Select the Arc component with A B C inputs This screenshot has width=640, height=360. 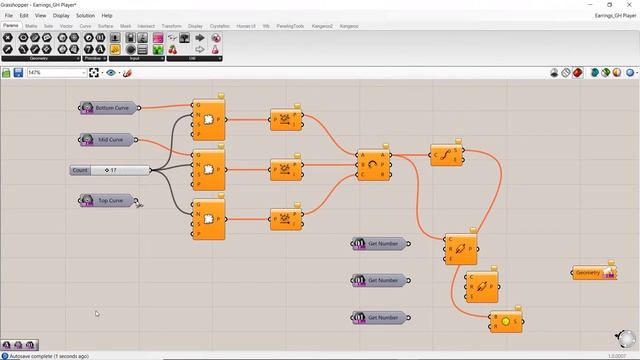(373, 165)
